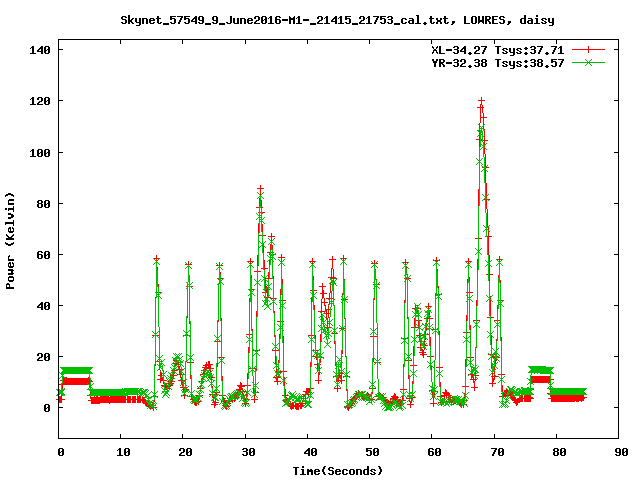Screen dimensions: 640x480
Task: Select the YR-32.38 Tsys:38.57 legend label
Action: (498, 63)
